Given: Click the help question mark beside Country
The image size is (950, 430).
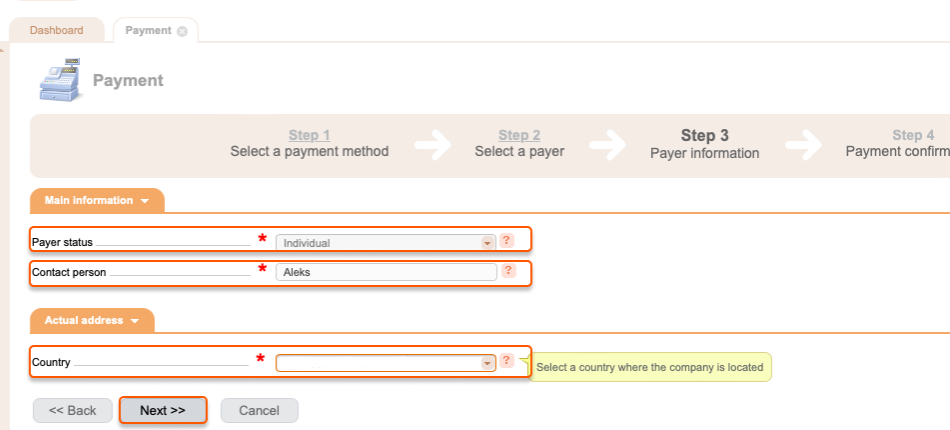Looking at the screenshot, I should pos(507,360).
